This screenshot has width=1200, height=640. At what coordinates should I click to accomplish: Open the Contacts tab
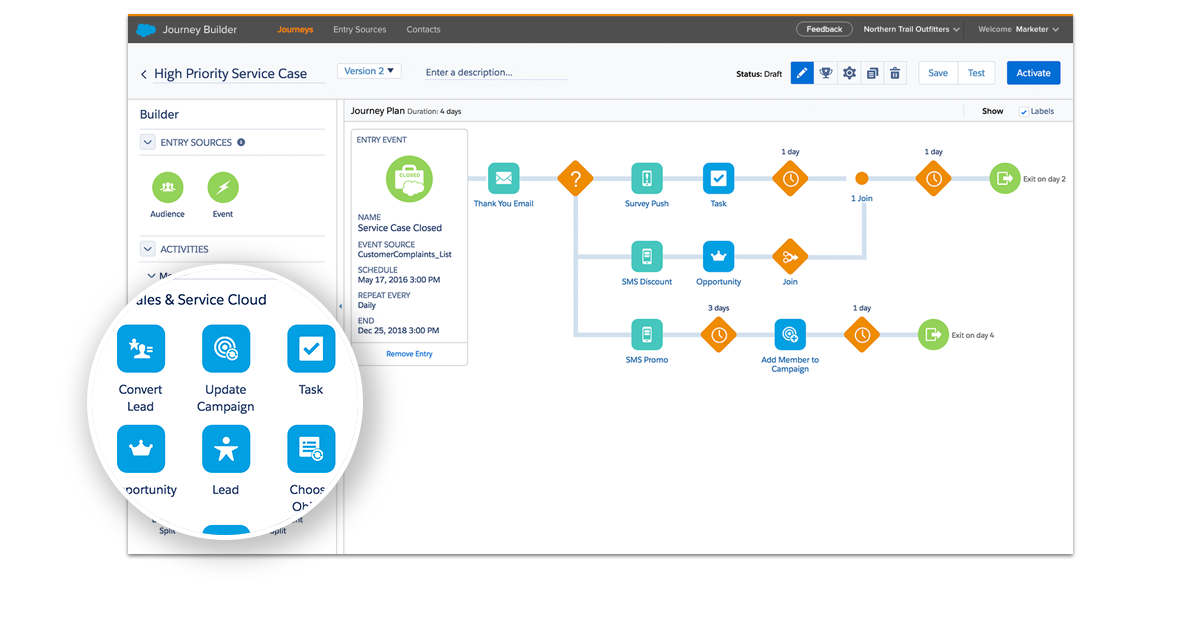pos(423,30)
